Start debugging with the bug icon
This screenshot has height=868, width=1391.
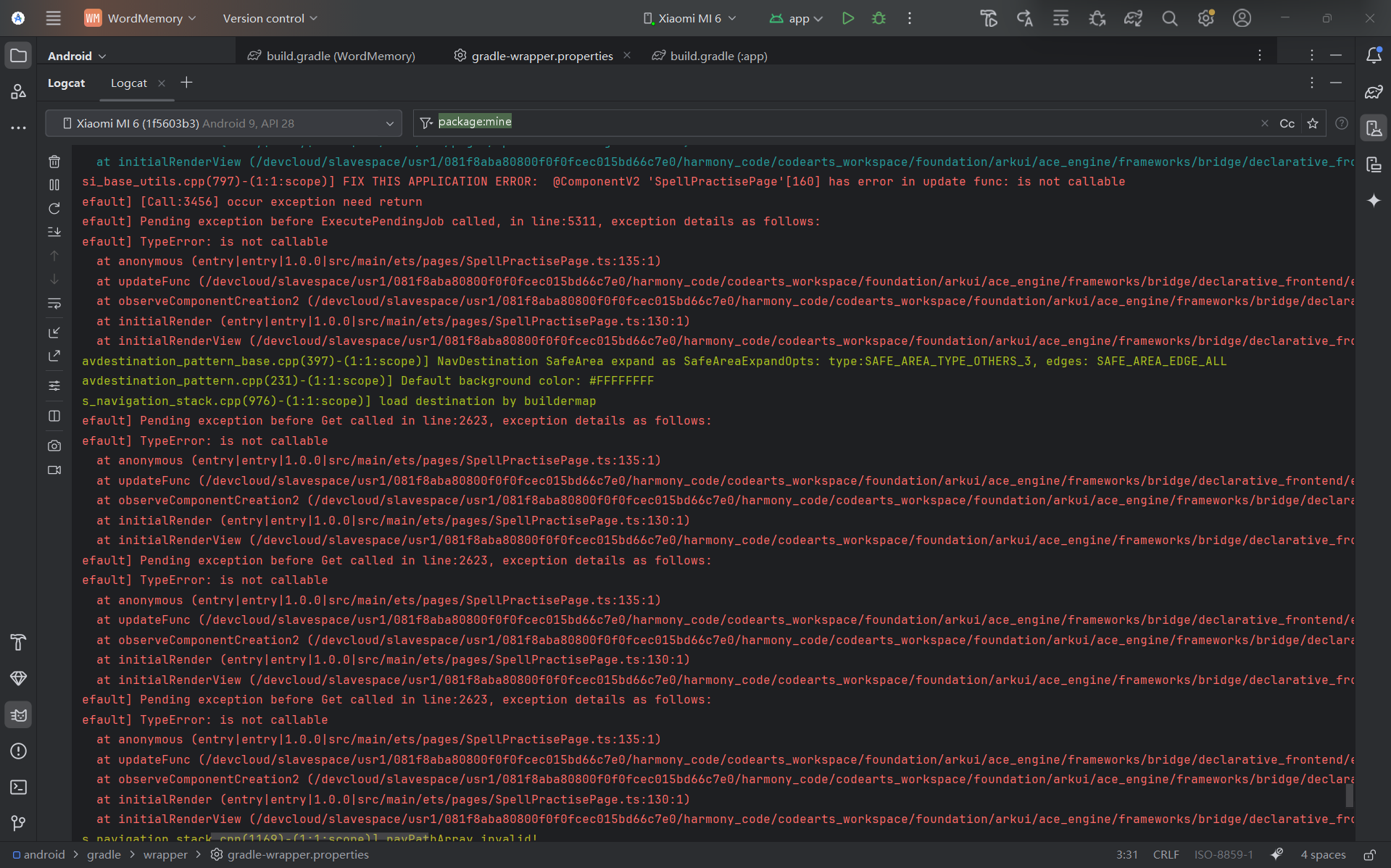(879, 18)
